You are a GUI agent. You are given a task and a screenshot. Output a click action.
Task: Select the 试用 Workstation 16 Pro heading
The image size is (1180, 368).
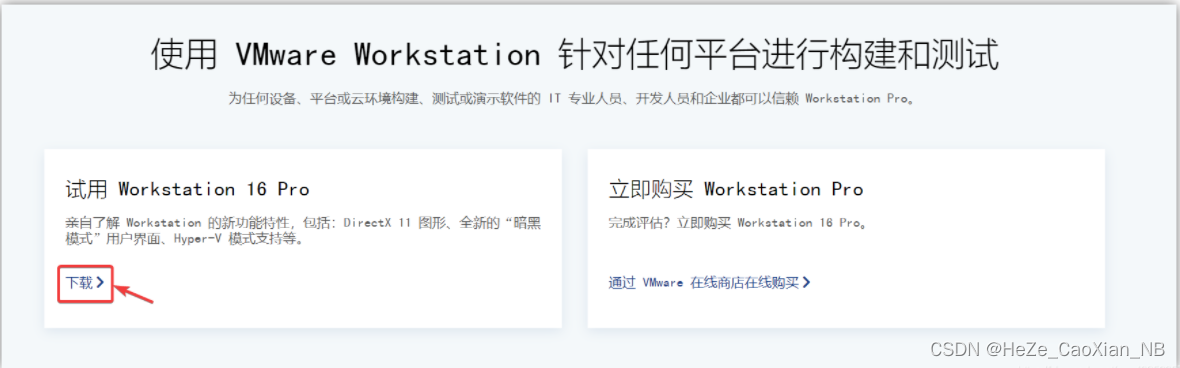pos(187,189)
